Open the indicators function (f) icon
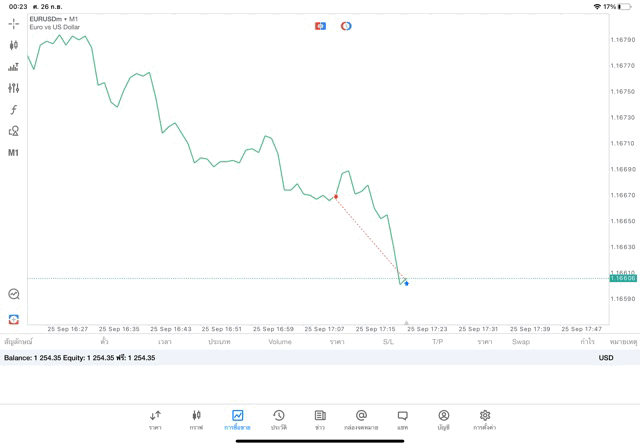Viewport: 640px width, 447px height. tap(14, 110)
